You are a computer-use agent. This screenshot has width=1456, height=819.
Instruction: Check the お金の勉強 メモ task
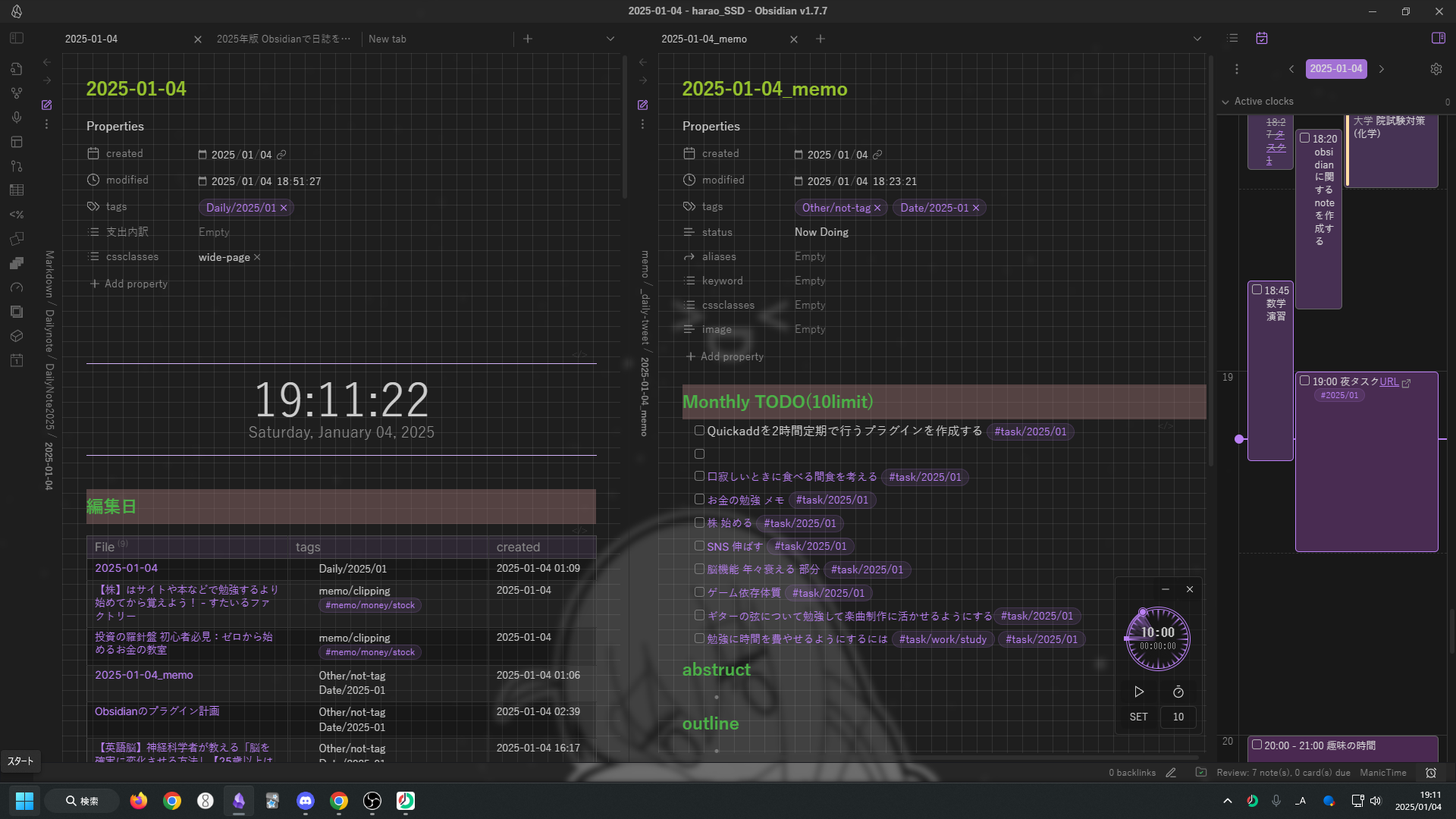point(699,499)
